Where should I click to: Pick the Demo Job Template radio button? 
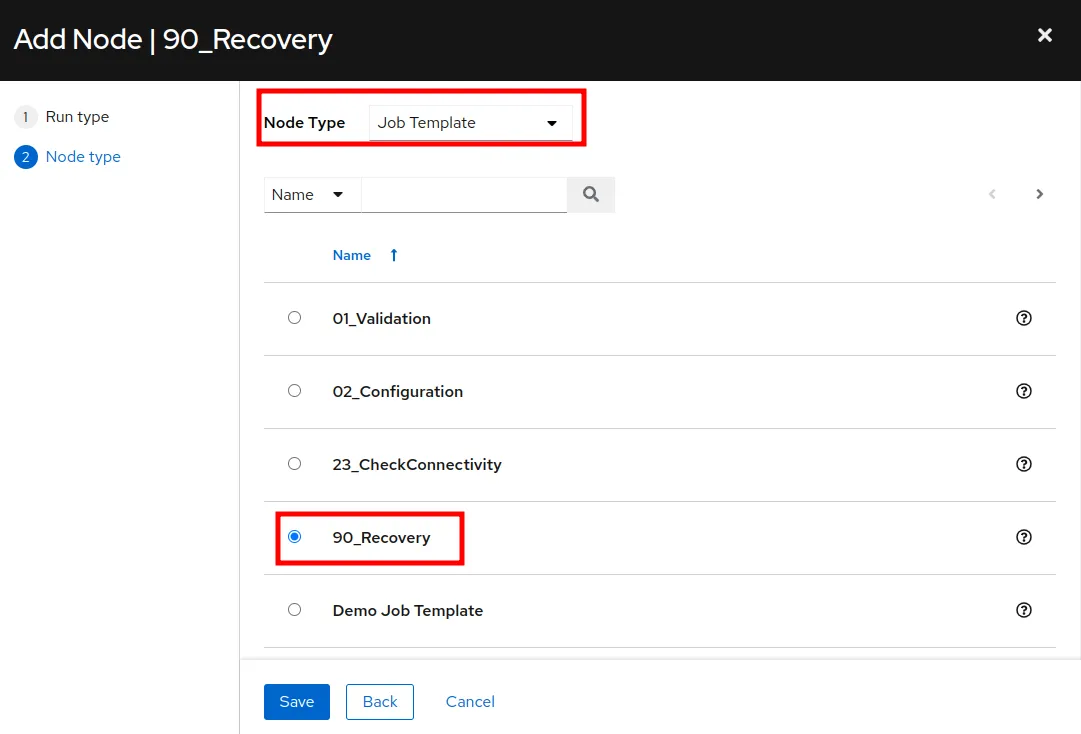(x=294, y=609)
